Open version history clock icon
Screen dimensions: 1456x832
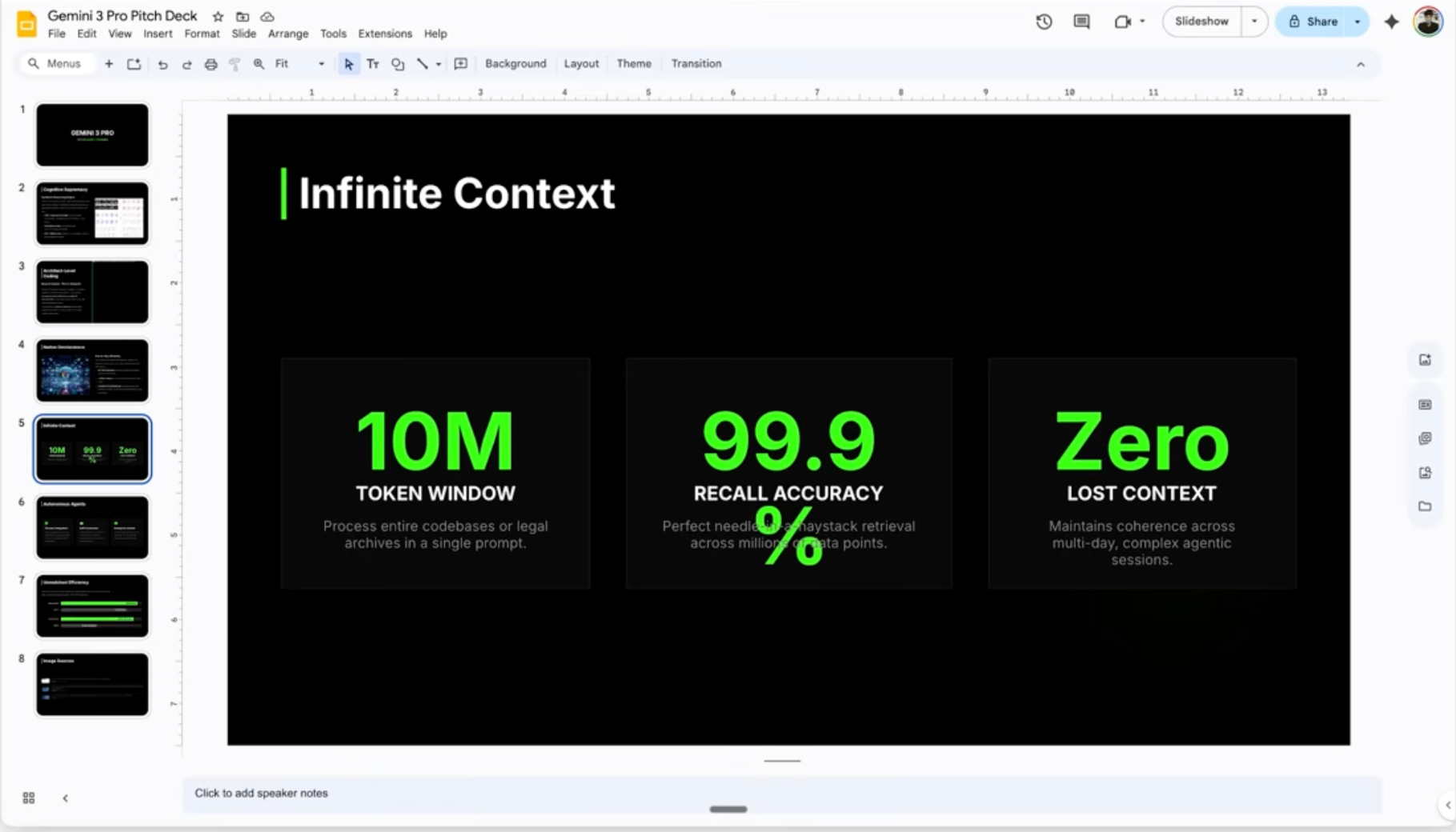pyautogui.click(x=1044, y=22)
